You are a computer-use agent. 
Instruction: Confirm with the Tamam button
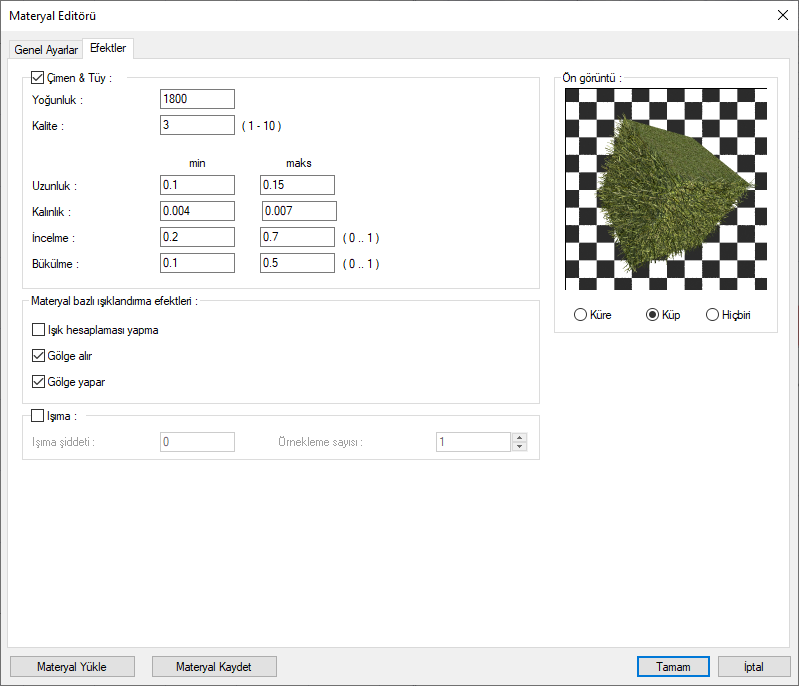(x=673, y=666)
